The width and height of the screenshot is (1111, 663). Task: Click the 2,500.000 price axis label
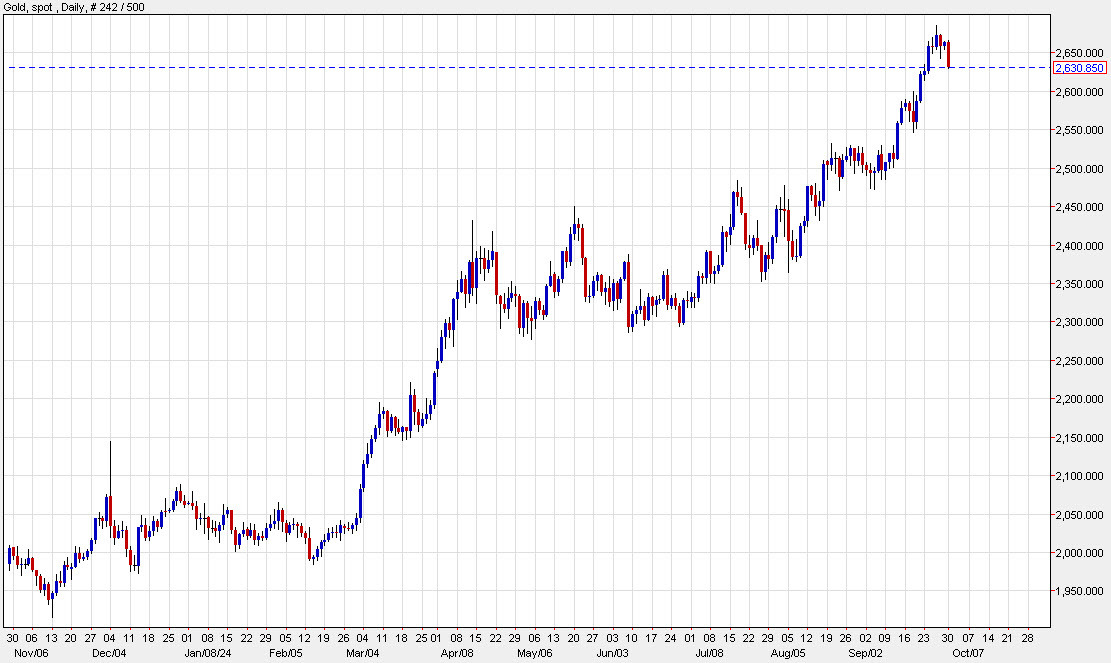[1079, 169]
